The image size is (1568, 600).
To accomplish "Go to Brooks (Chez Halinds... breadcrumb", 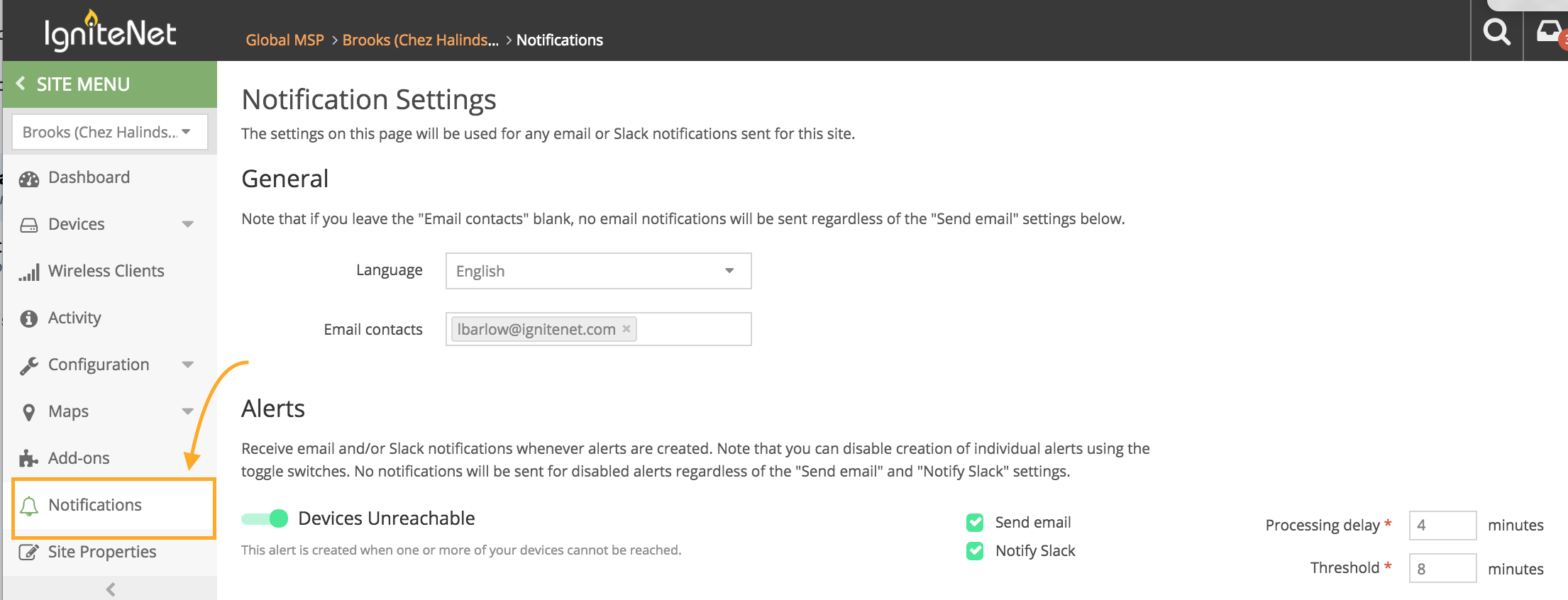I will pos(420,40).
